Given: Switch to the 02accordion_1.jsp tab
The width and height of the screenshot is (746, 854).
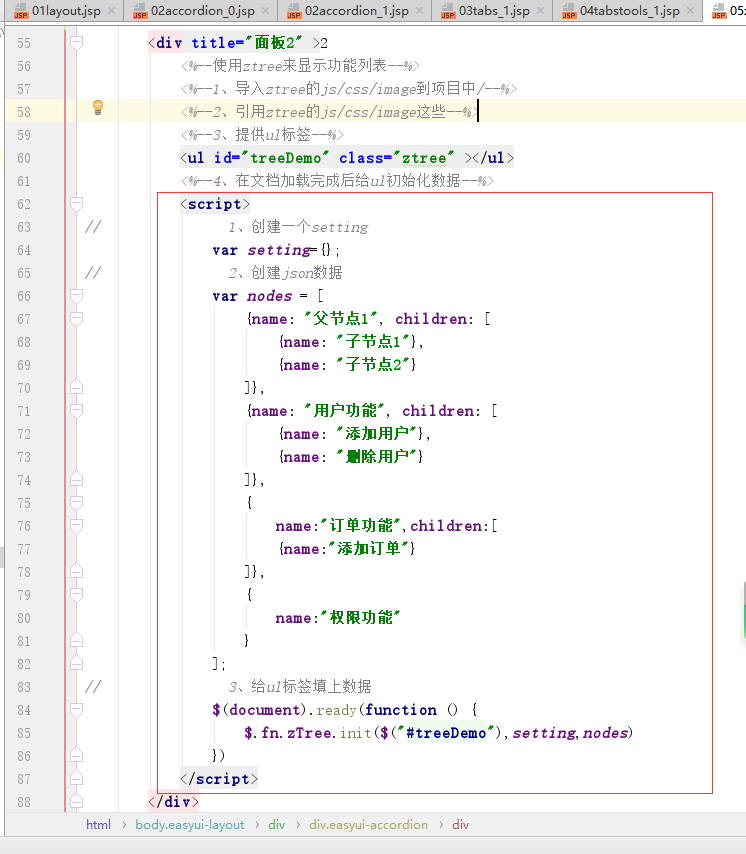Looking at the screenshot, I should 357,11.
